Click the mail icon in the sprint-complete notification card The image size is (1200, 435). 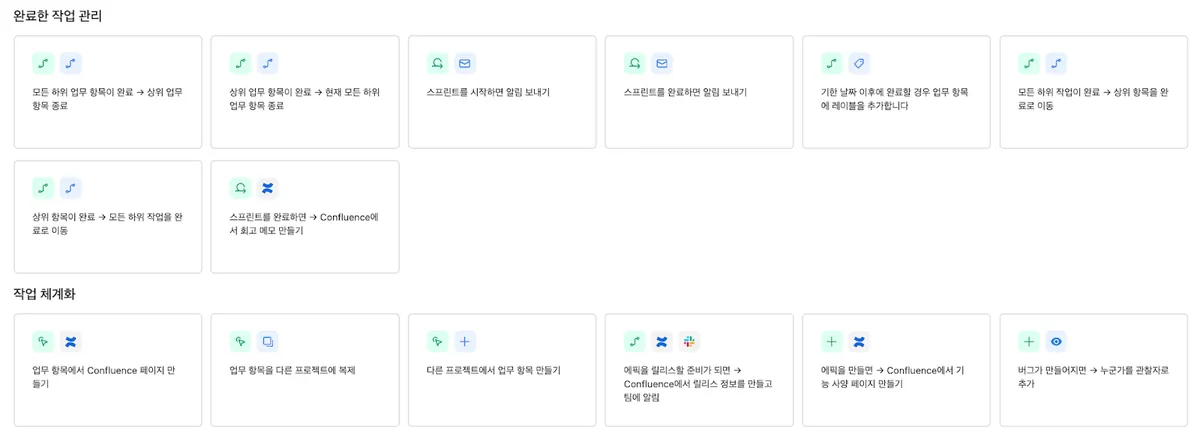662,63
